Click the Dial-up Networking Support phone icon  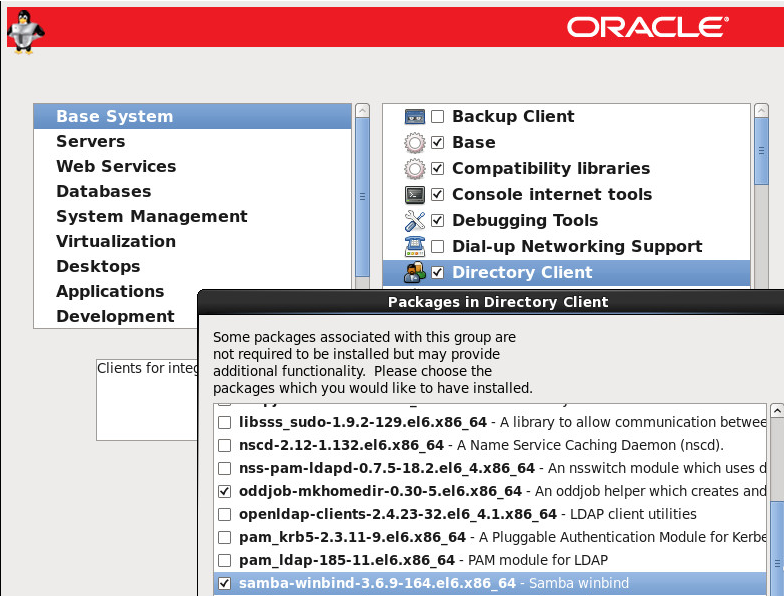414,246
